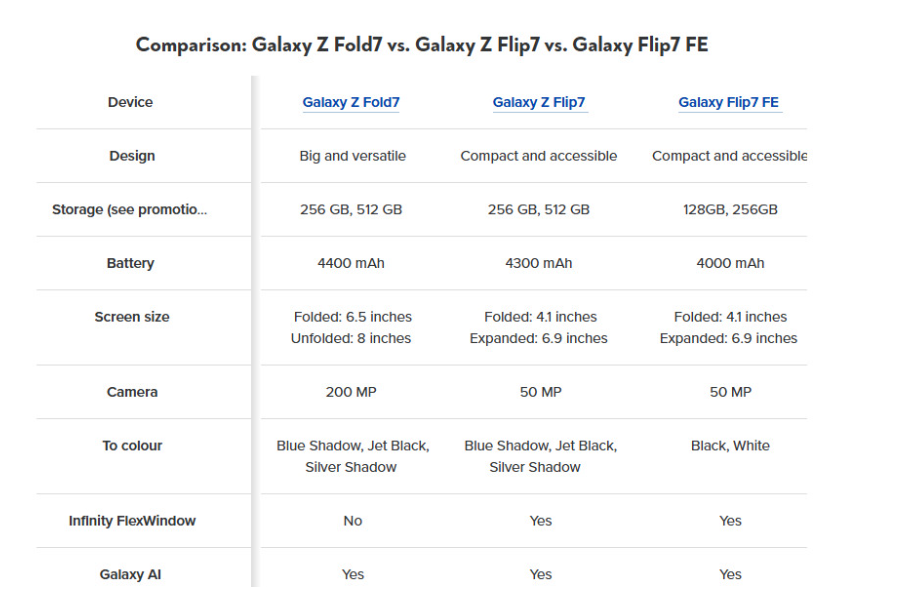Click Unfolded: 8 inches screen size text
Image resolution: width=907 pixels, height=603 pixels.
[351, 339]
